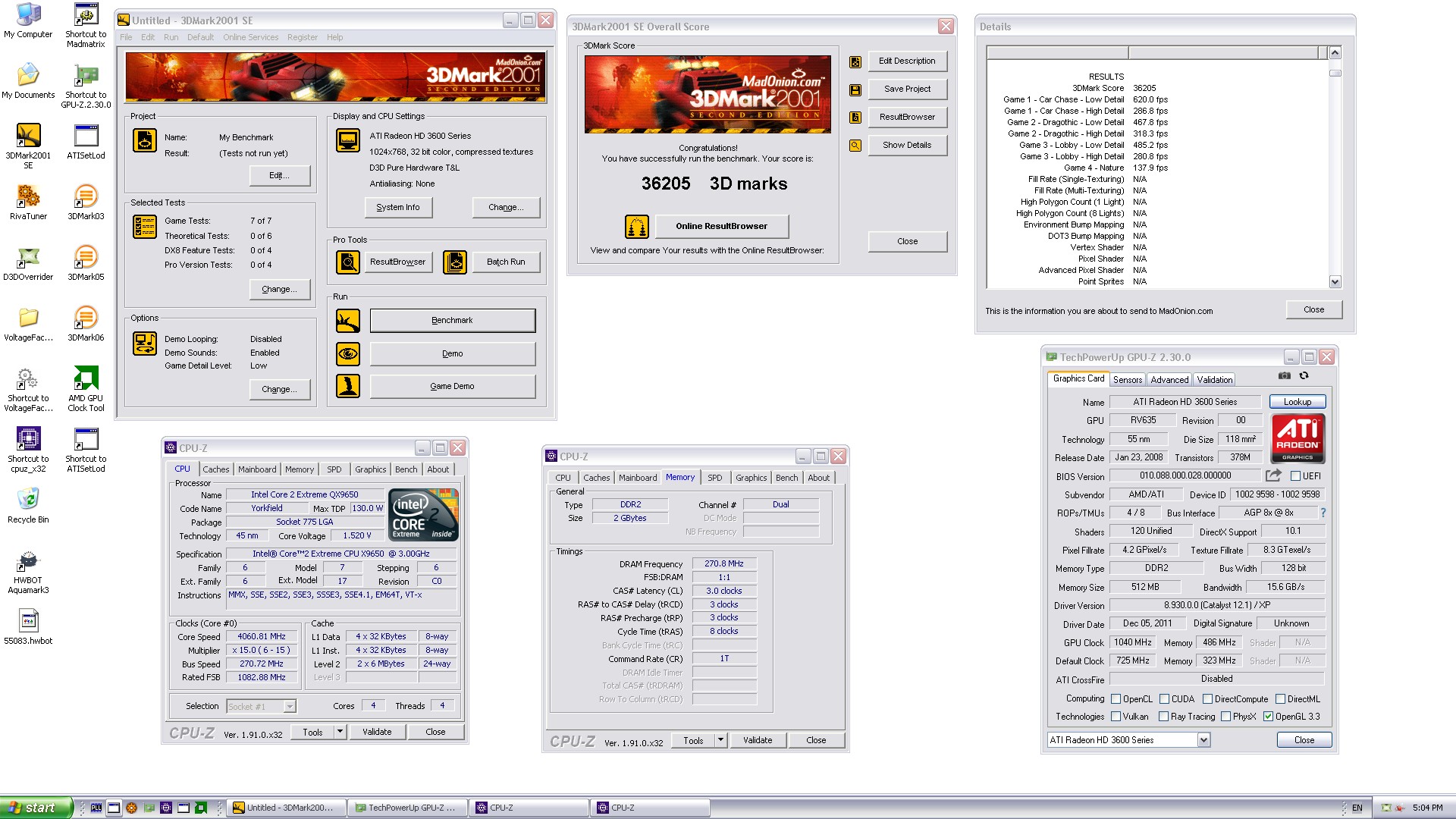1456x819 pixels.
Task: Open the Validation tab in GPU-Z
Action: click(x=1215, y=380)
